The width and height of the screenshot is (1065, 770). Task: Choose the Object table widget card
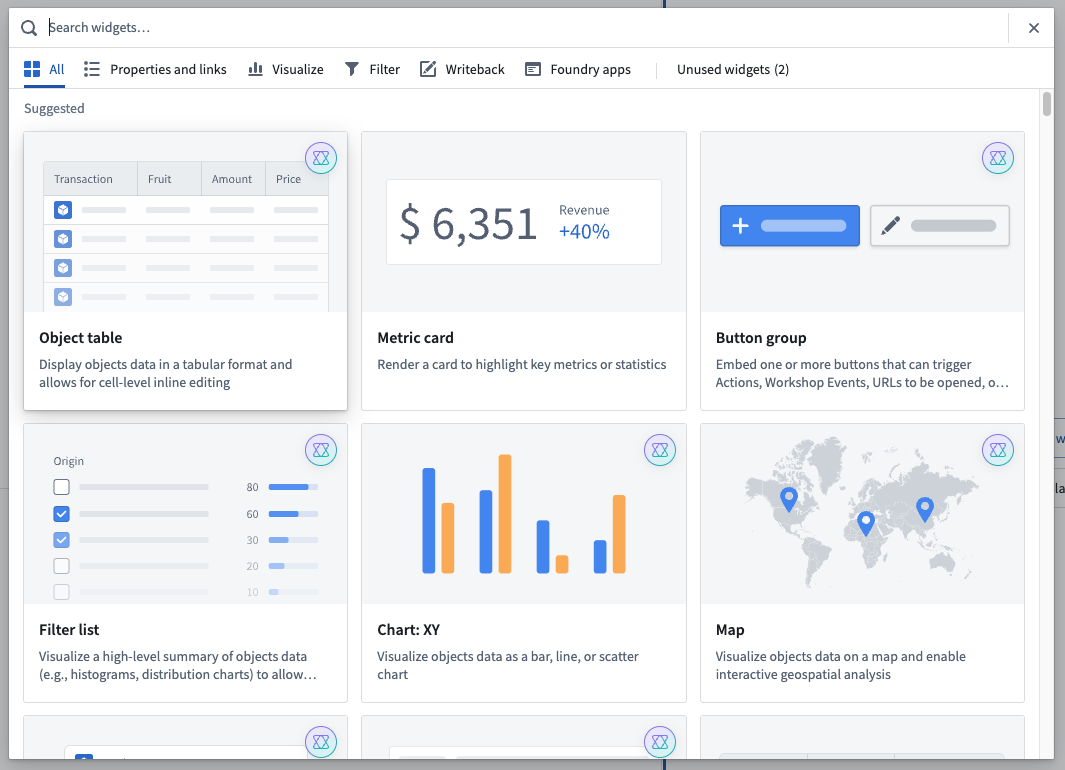tap(185, 271)
